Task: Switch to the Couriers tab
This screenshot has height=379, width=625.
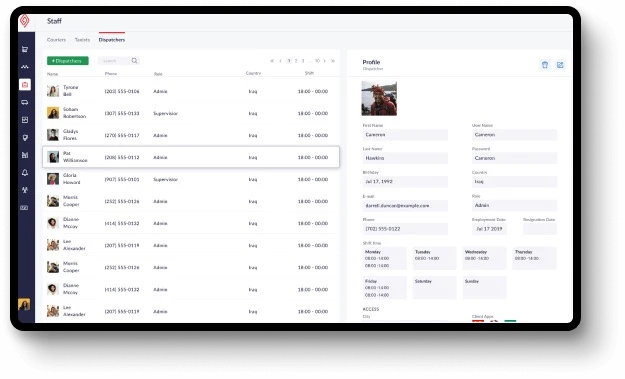Action: pos(56,40)
